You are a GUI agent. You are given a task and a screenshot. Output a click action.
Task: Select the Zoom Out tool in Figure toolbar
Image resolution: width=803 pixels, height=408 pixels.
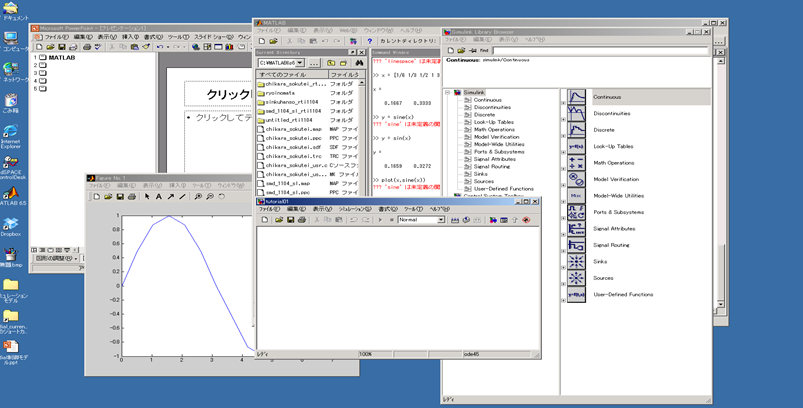click(209, 197)
